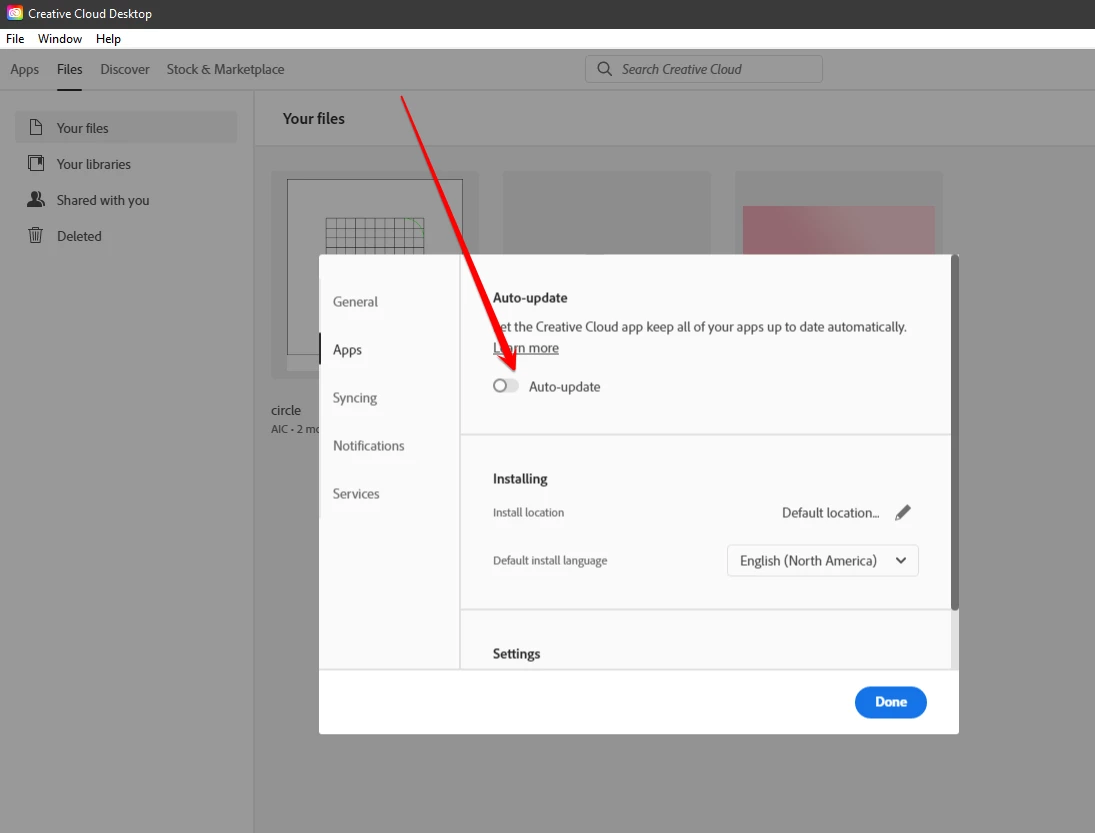Click the Search Creative Cloud field
This screenshot has width=1095, height=833.
[x=704, y=69]
